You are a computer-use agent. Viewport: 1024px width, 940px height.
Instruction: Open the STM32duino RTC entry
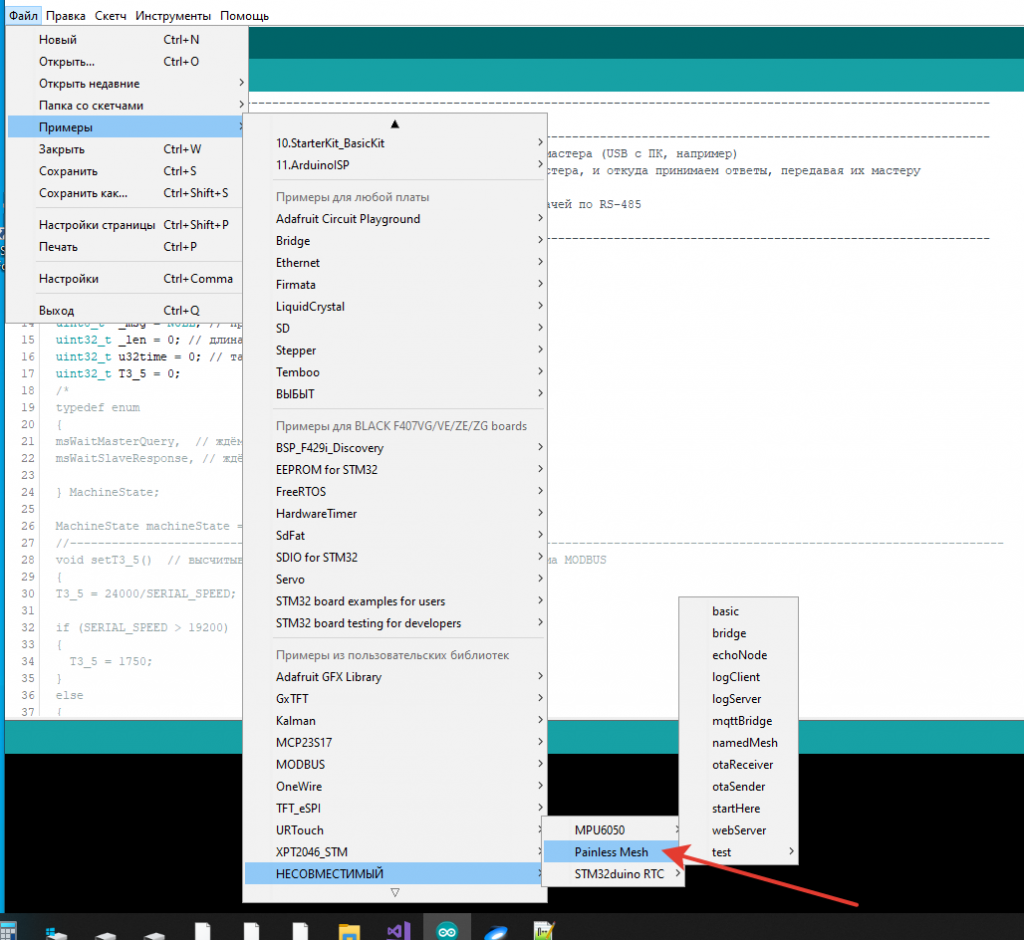click(x=613, y=874)
